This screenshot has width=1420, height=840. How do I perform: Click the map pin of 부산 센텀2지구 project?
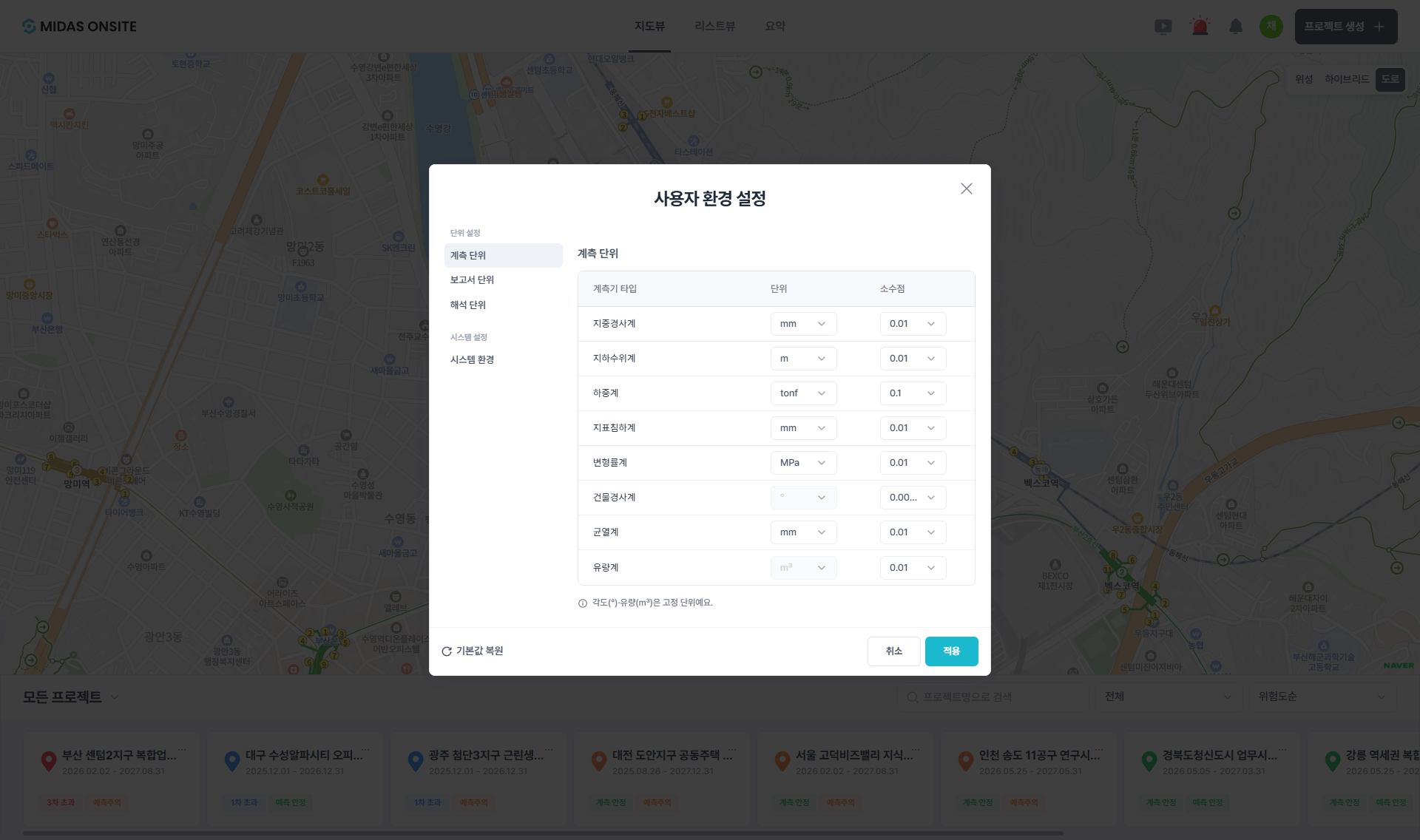click(x=49, y=761)
